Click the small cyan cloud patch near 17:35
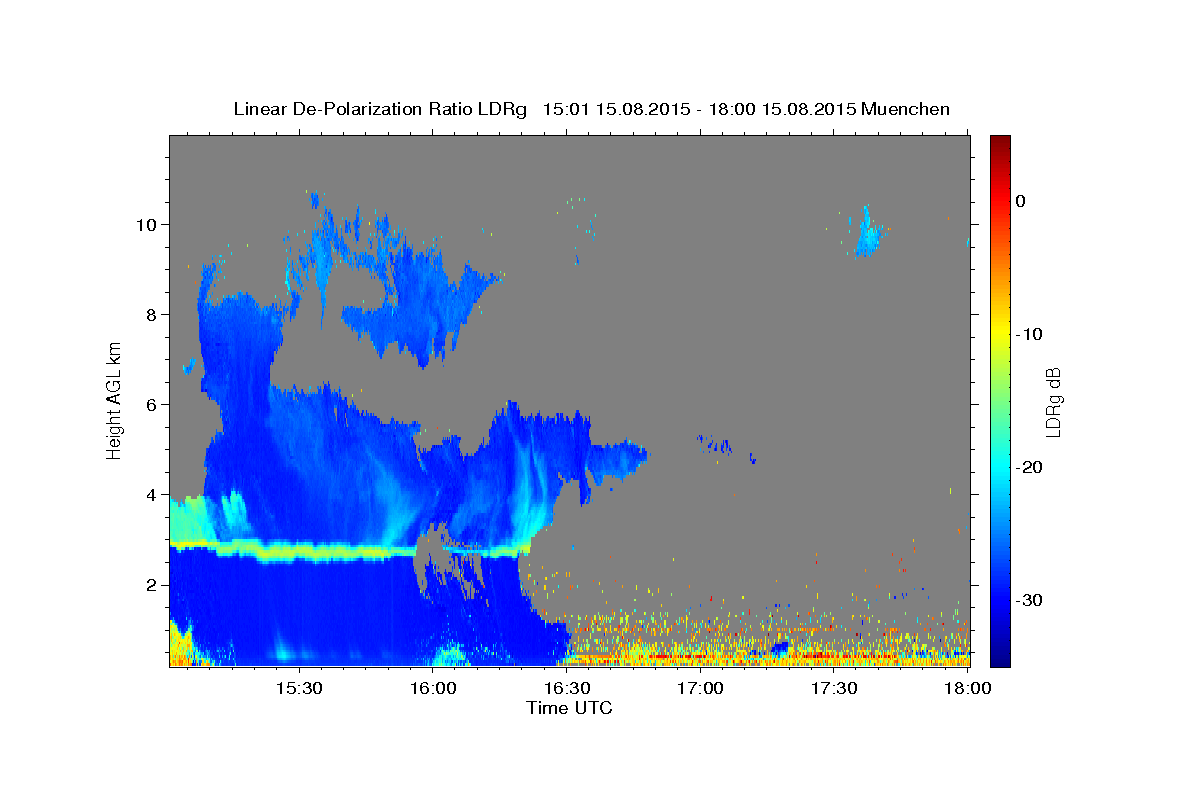1200x800 pixels. click(x=868, y=233)
